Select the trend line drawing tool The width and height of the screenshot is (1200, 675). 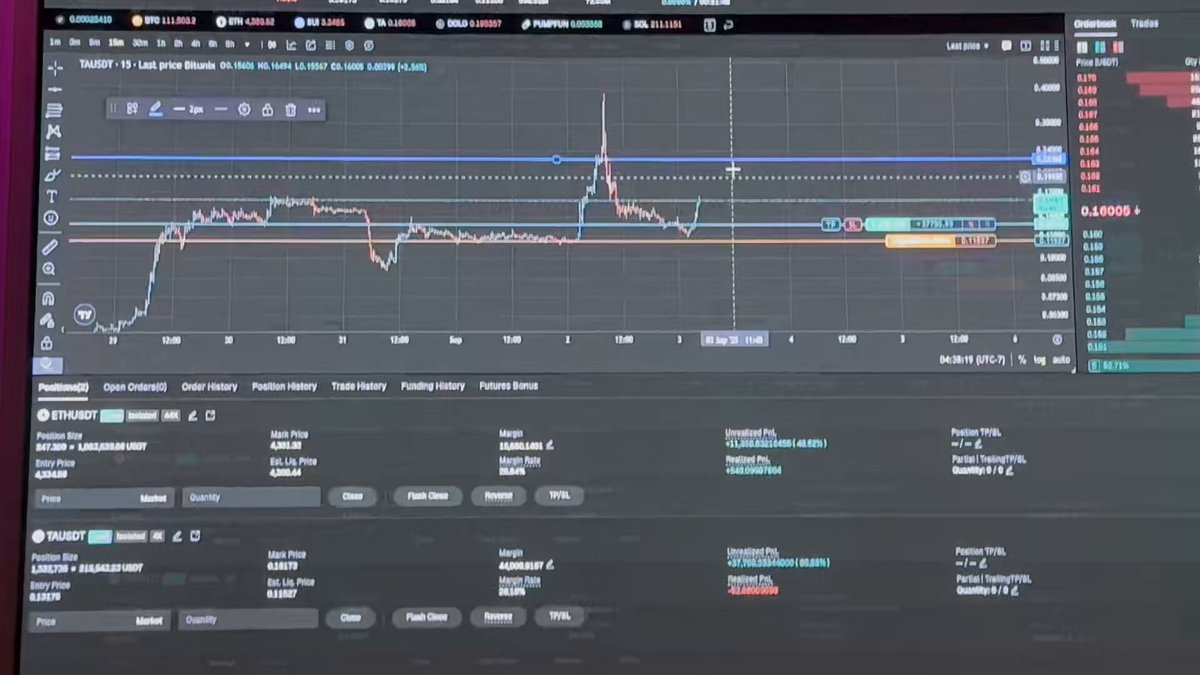(54, 89)
